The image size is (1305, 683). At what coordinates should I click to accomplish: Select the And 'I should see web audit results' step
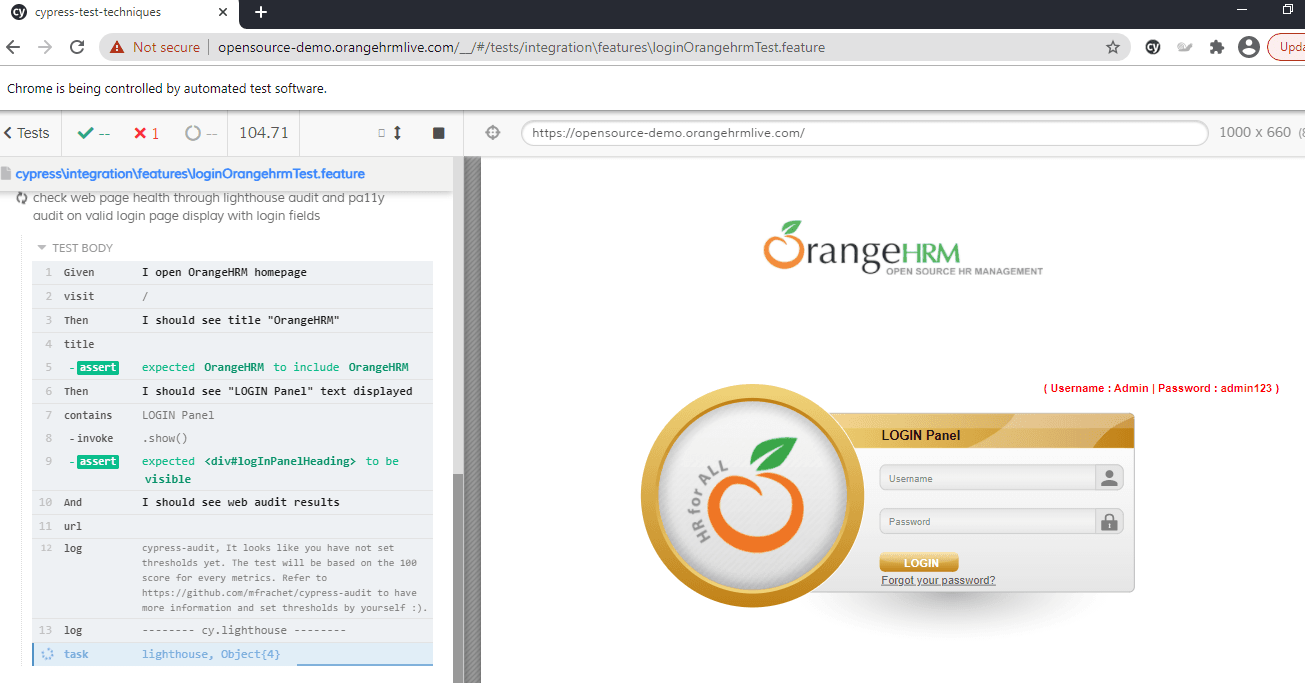click(232, 502)
